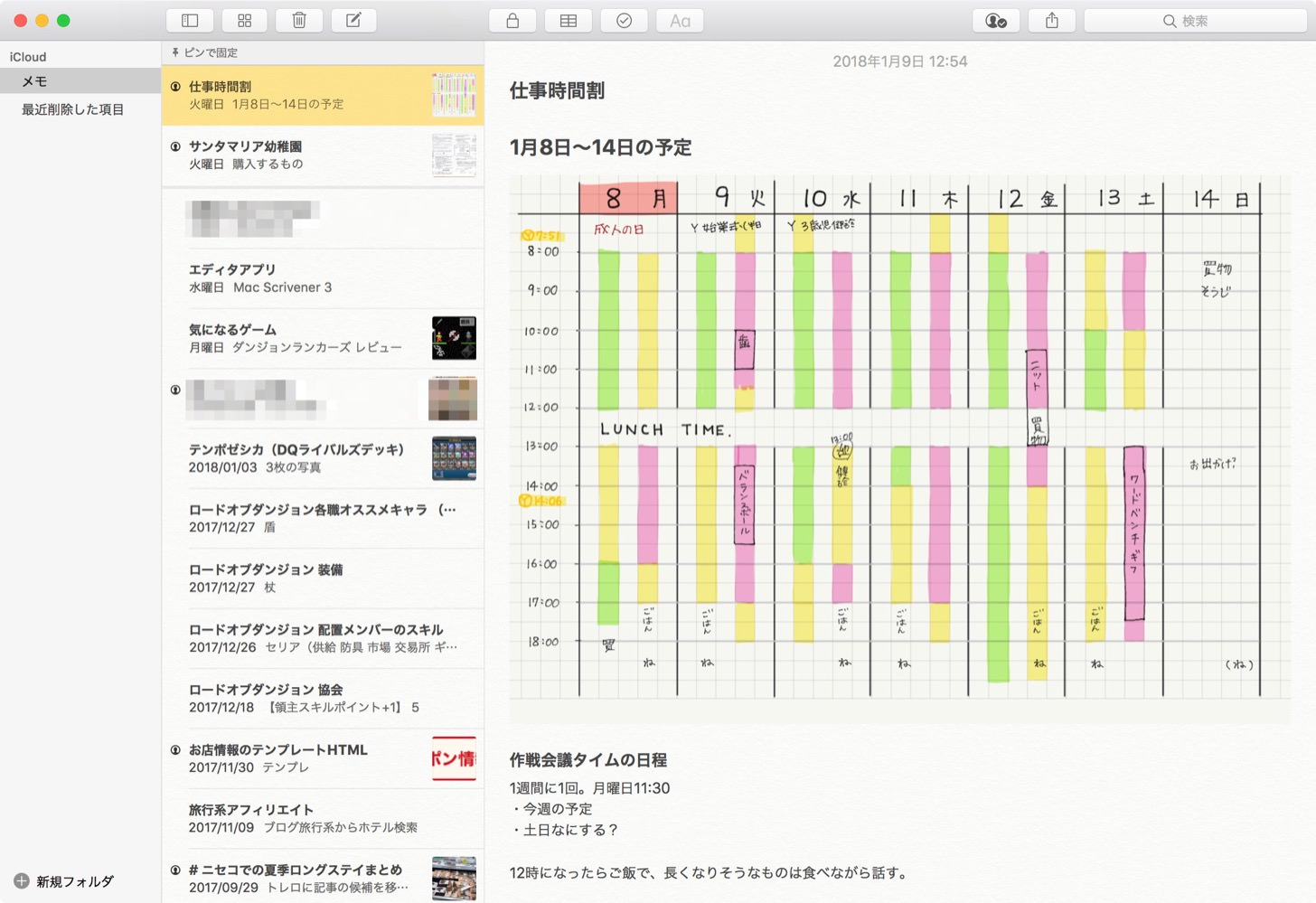Open the 気になるゲーム note thumbnail

pyautogui.click(x=454, y=338)
